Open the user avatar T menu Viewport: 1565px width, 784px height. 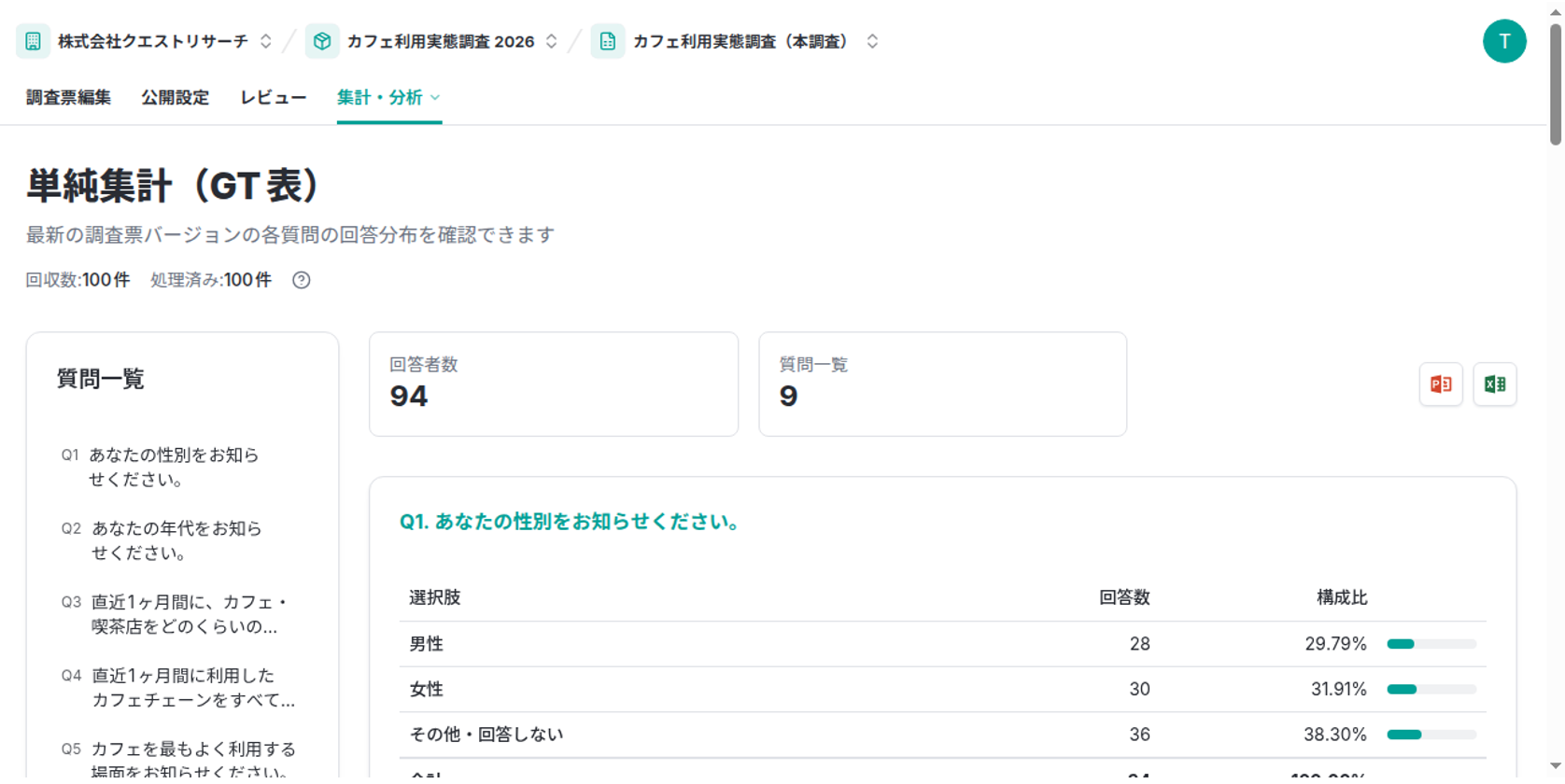tap(1504, 41)
